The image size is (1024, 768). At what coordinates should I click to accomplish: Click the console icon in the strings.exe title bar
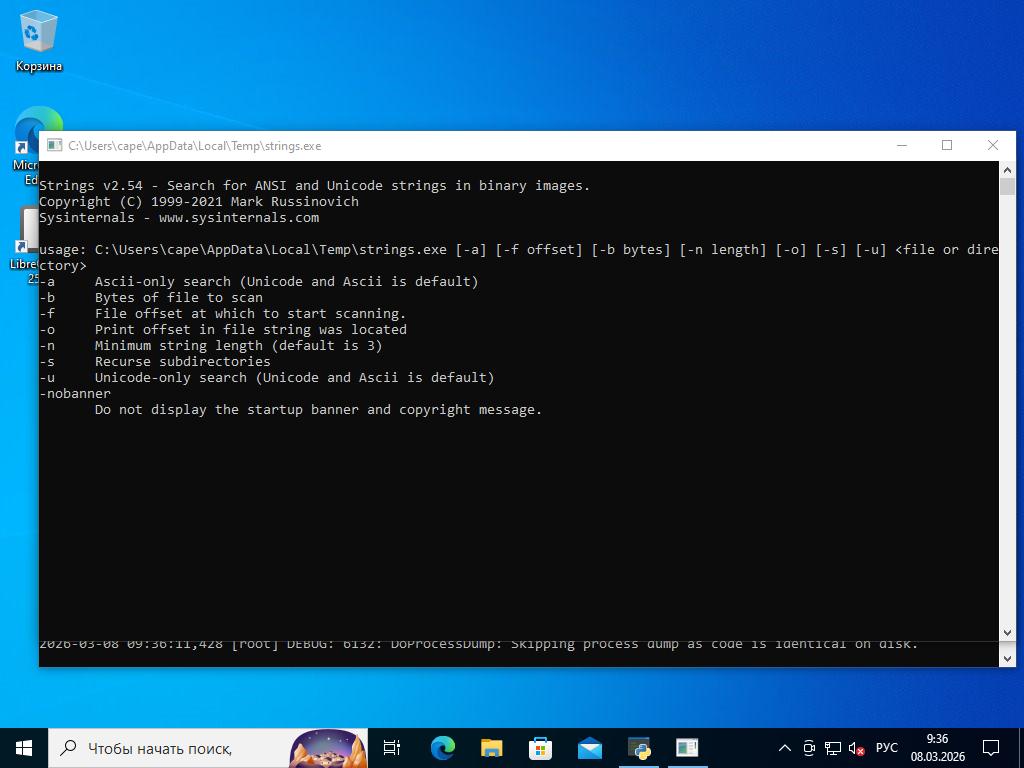[x=54, y=146]
